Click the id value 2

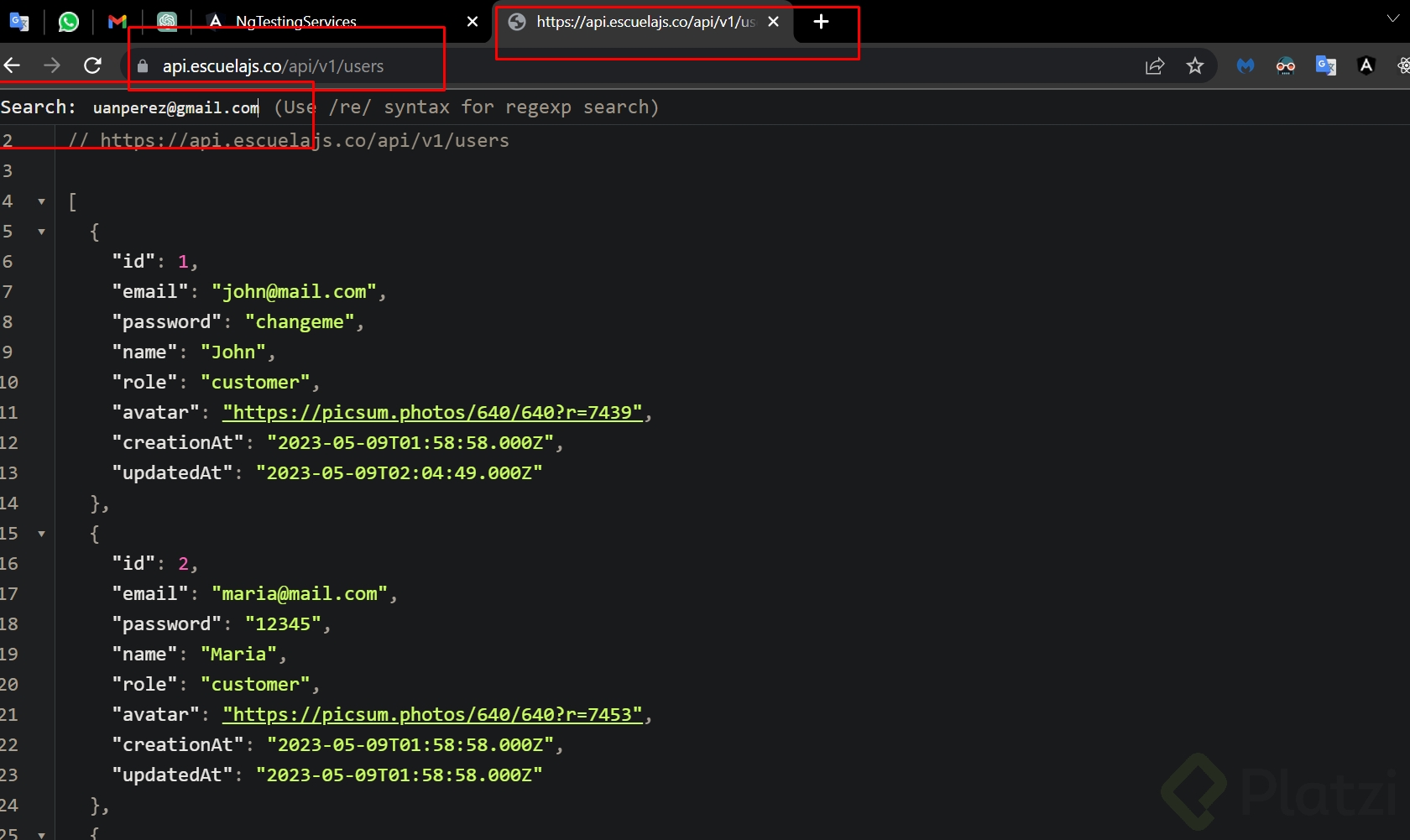pyautogui.click(x=183, y=563)
